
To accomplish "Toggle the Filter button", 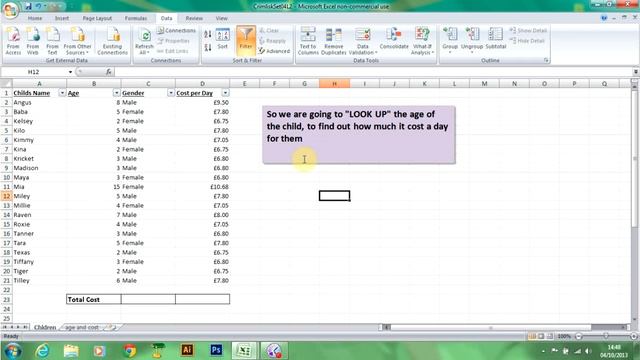I will coord(246,40).
